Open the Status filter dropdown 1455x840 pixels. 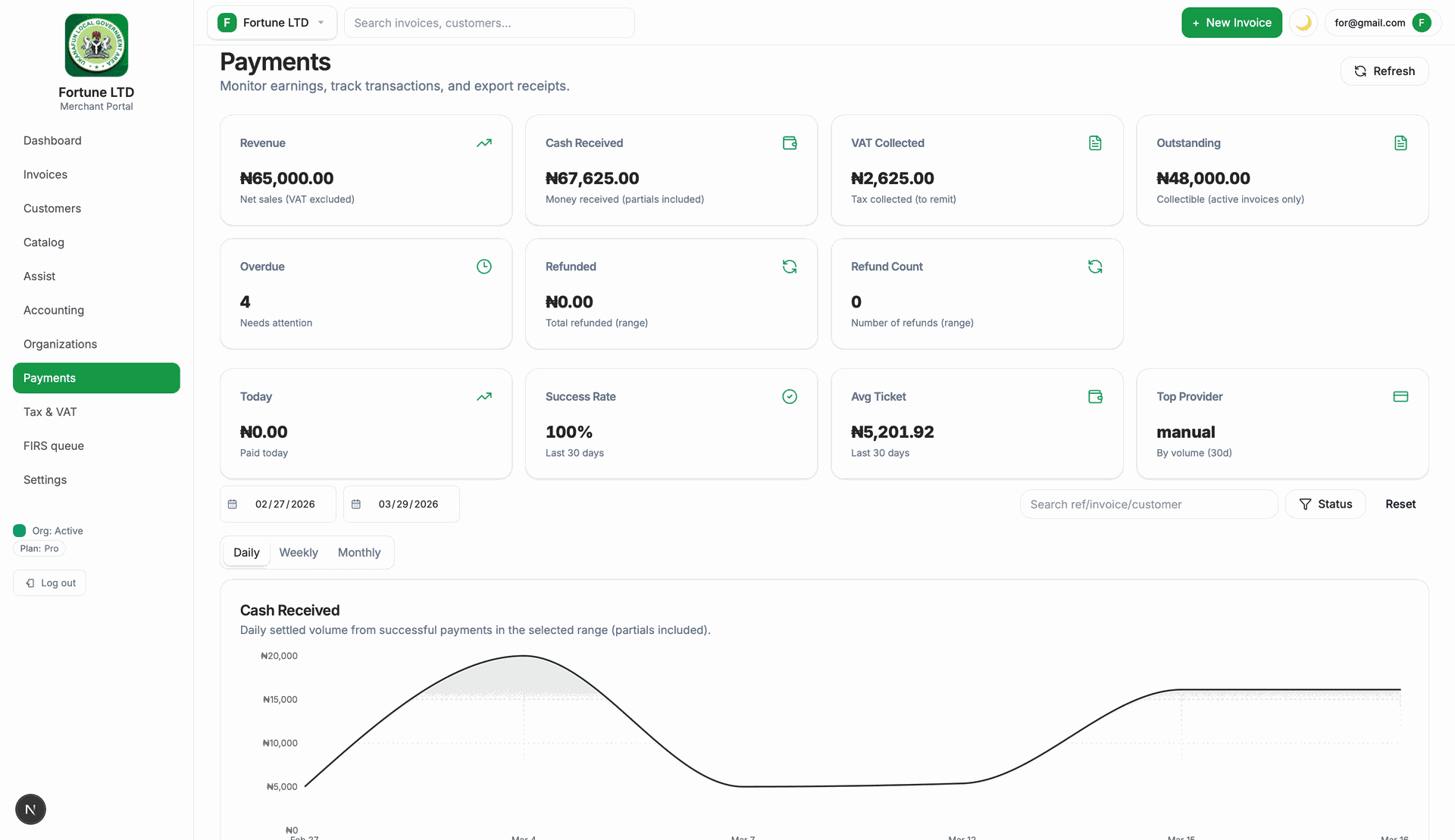(x=1325, y=504)
